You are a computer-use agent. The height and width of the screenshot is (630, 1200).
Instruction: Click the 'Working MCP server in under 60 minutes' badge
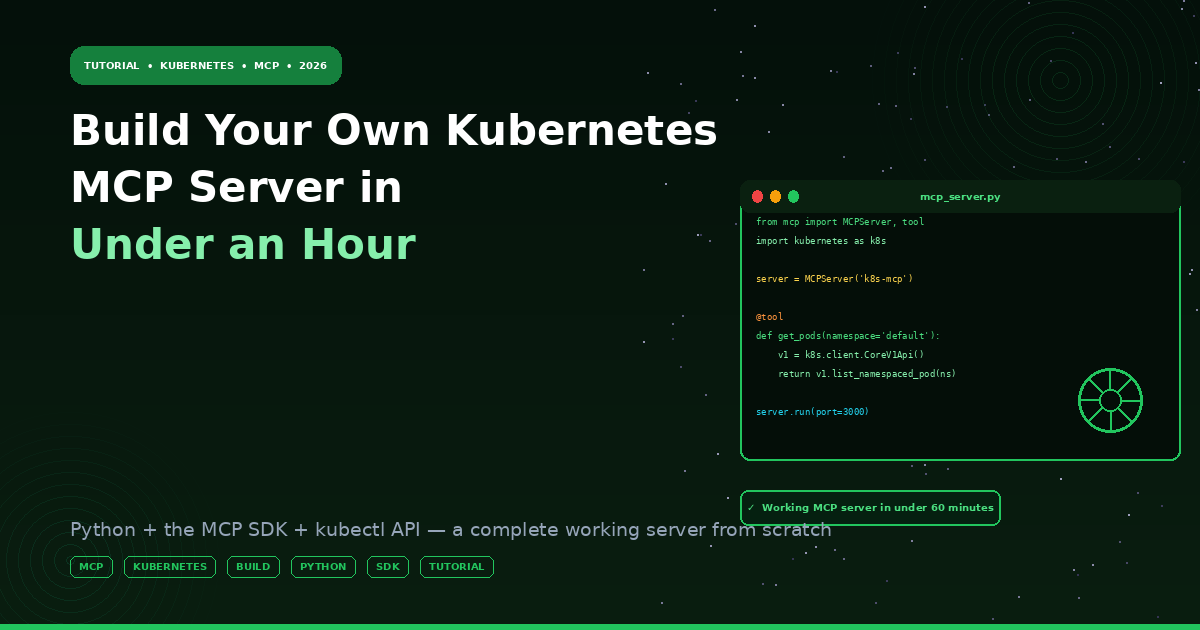[870, 508]
